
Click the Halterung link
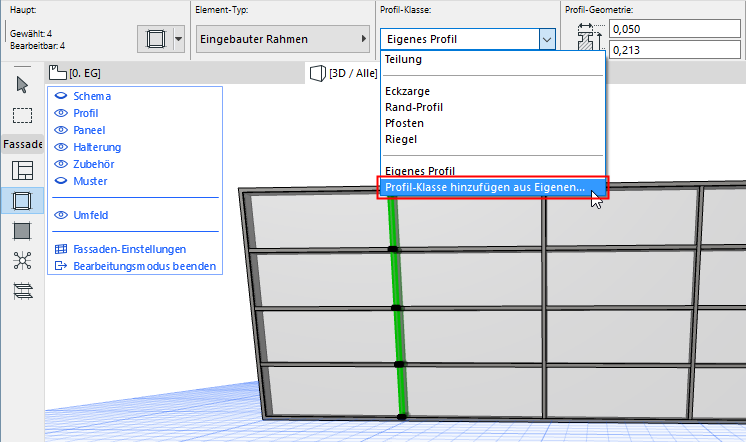(97, 147)
